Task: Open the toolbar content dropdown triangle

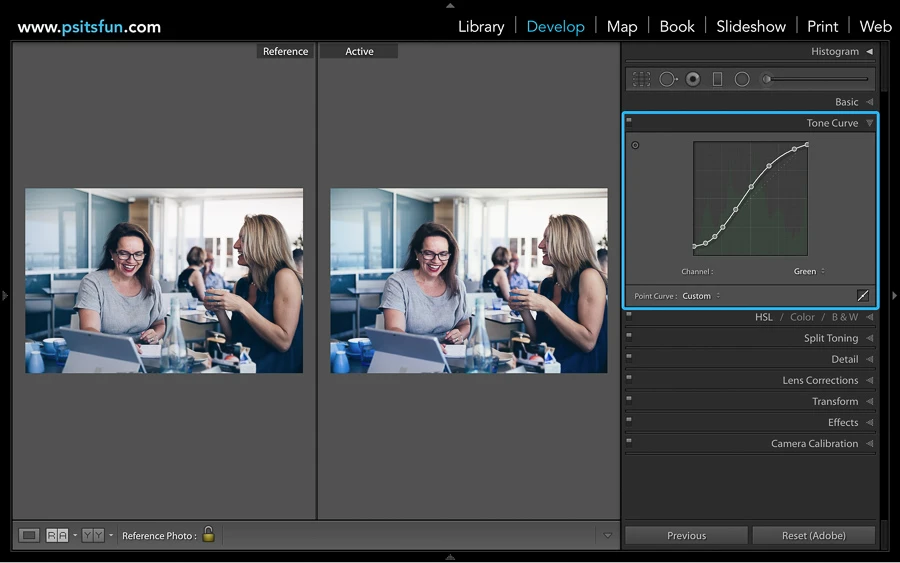Action: [607, 535]
